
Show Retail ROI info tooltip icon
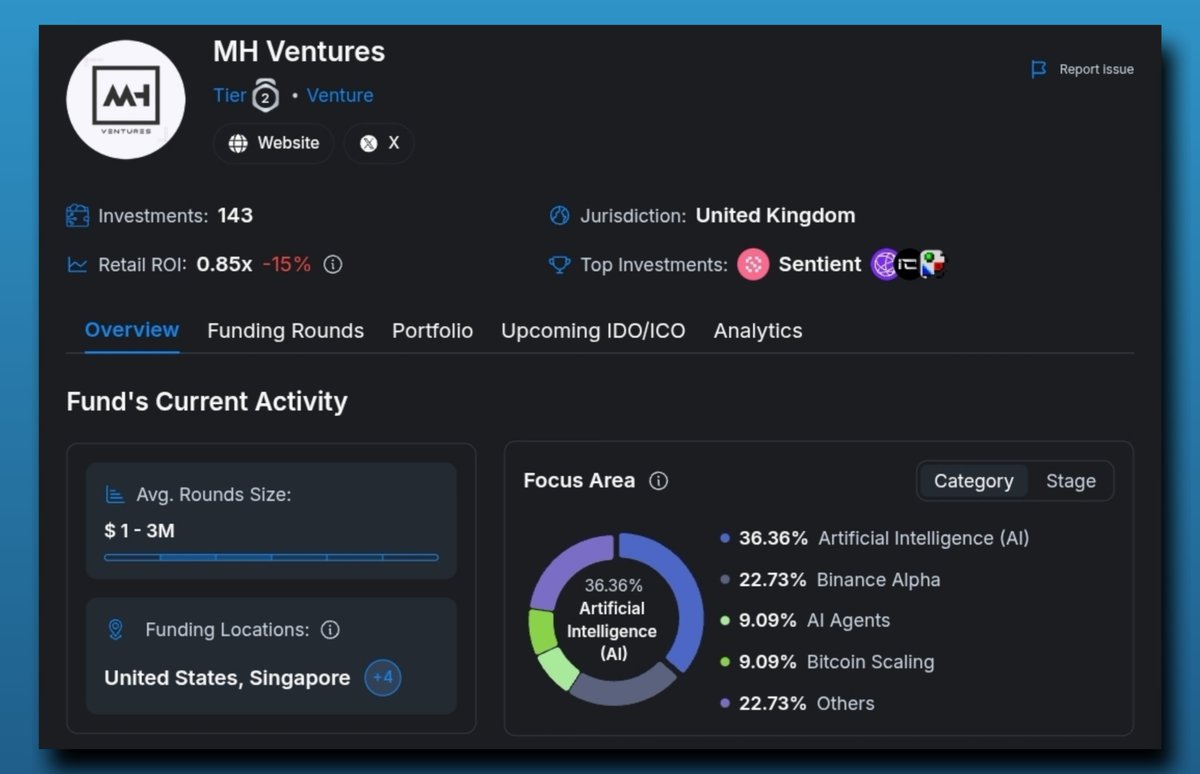click(334, 265)
